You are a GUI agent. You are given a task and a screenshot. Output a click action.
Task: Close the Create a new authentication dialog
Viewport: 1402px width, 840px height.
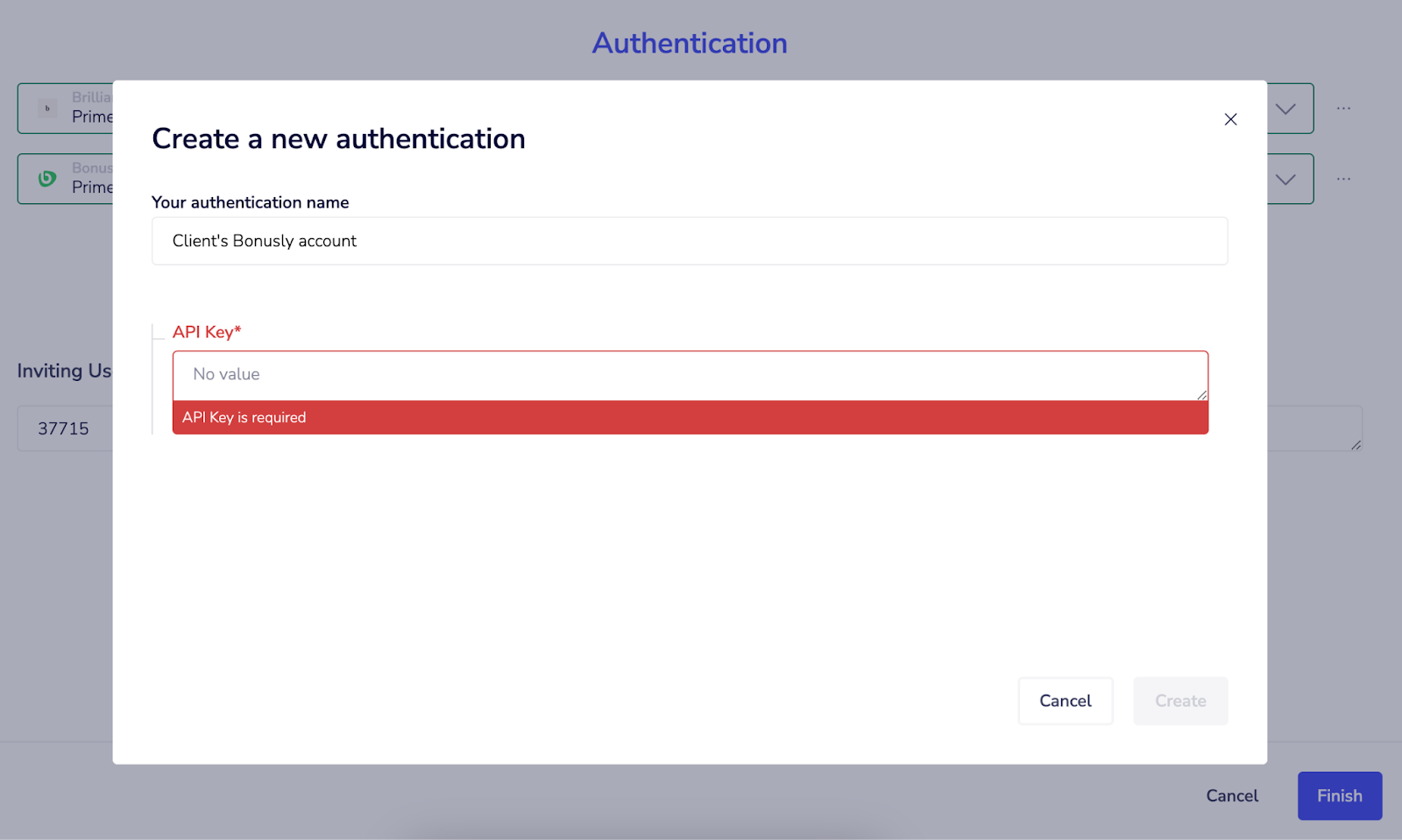[1230, 119]
